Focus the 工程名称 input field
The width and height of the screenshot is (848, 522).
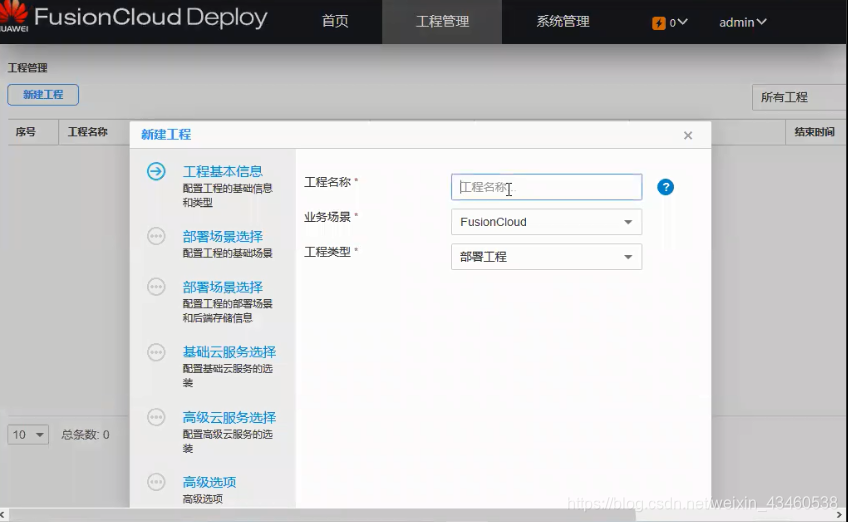coord(546,187)
